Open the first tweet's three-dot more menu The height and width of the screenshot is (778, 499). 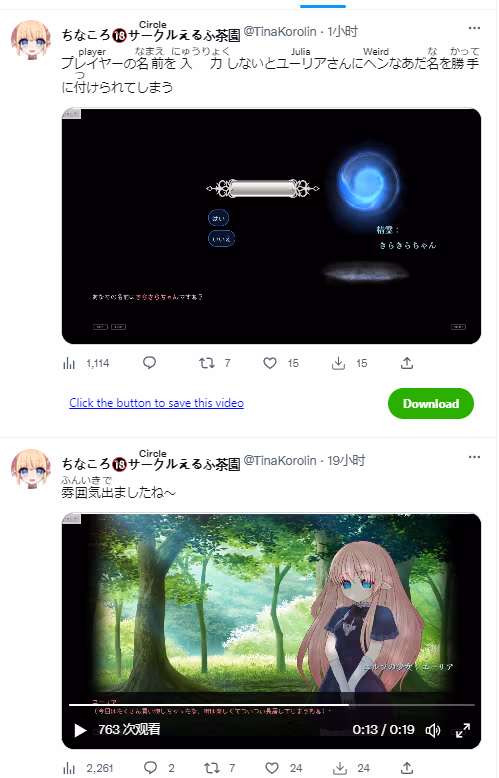[x=474, y=28]
